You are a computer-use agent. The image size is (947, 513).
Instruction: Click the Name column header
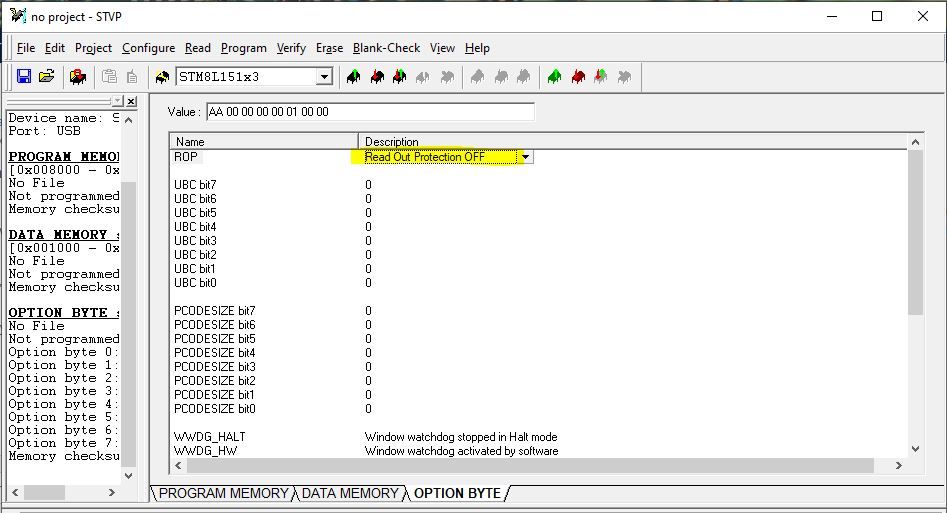(264, 141)
